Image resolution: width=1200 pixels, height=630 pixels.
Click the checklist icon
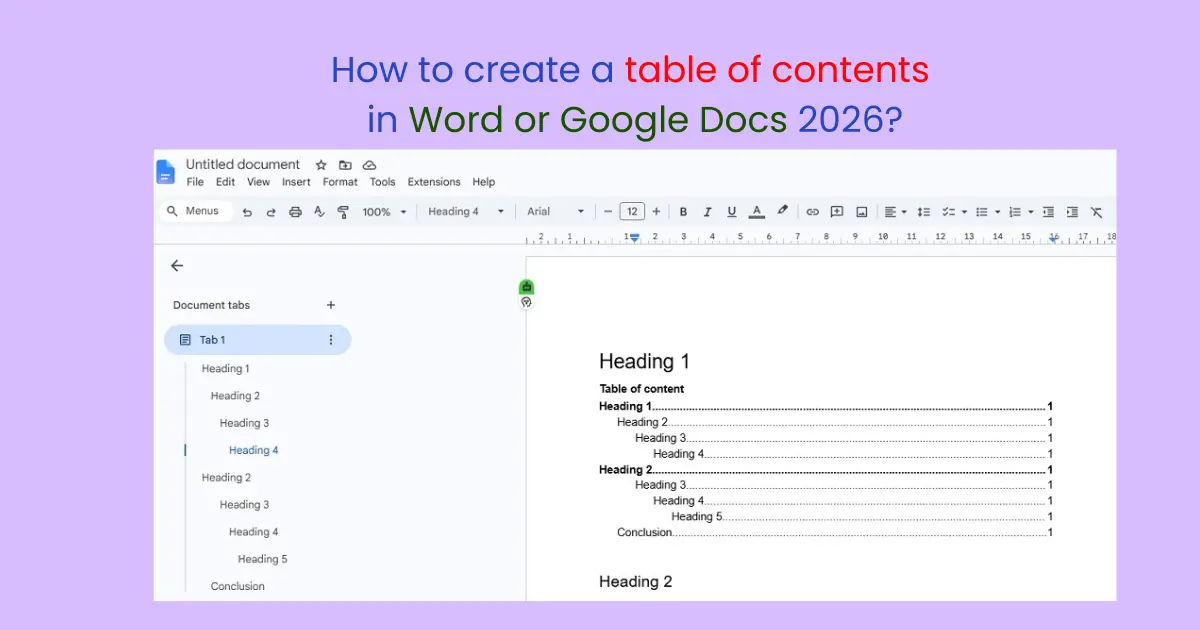coord(949,212)
